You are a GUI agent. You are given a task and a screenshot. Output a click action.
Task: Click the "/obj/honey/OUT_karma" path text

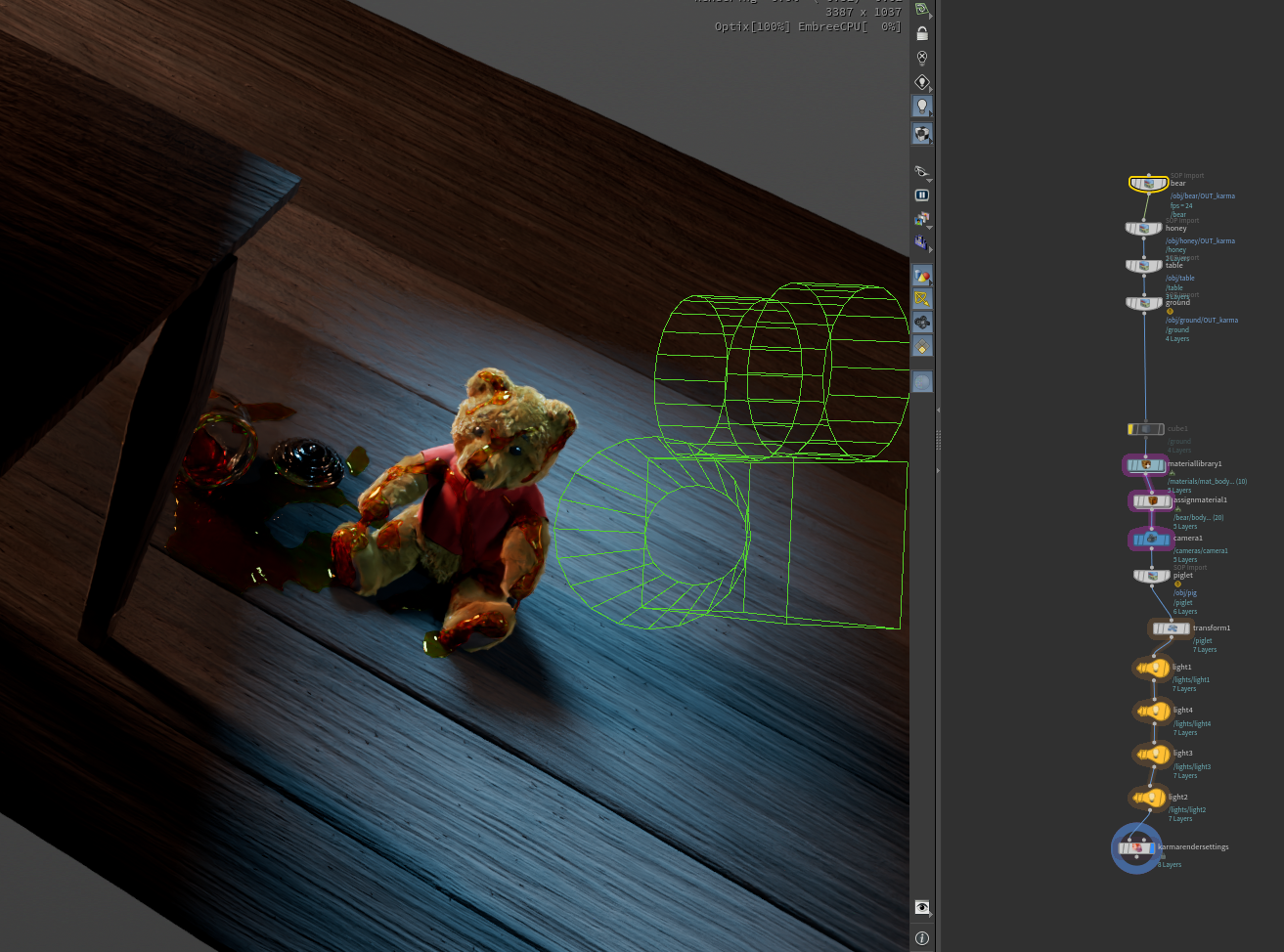1200,241
